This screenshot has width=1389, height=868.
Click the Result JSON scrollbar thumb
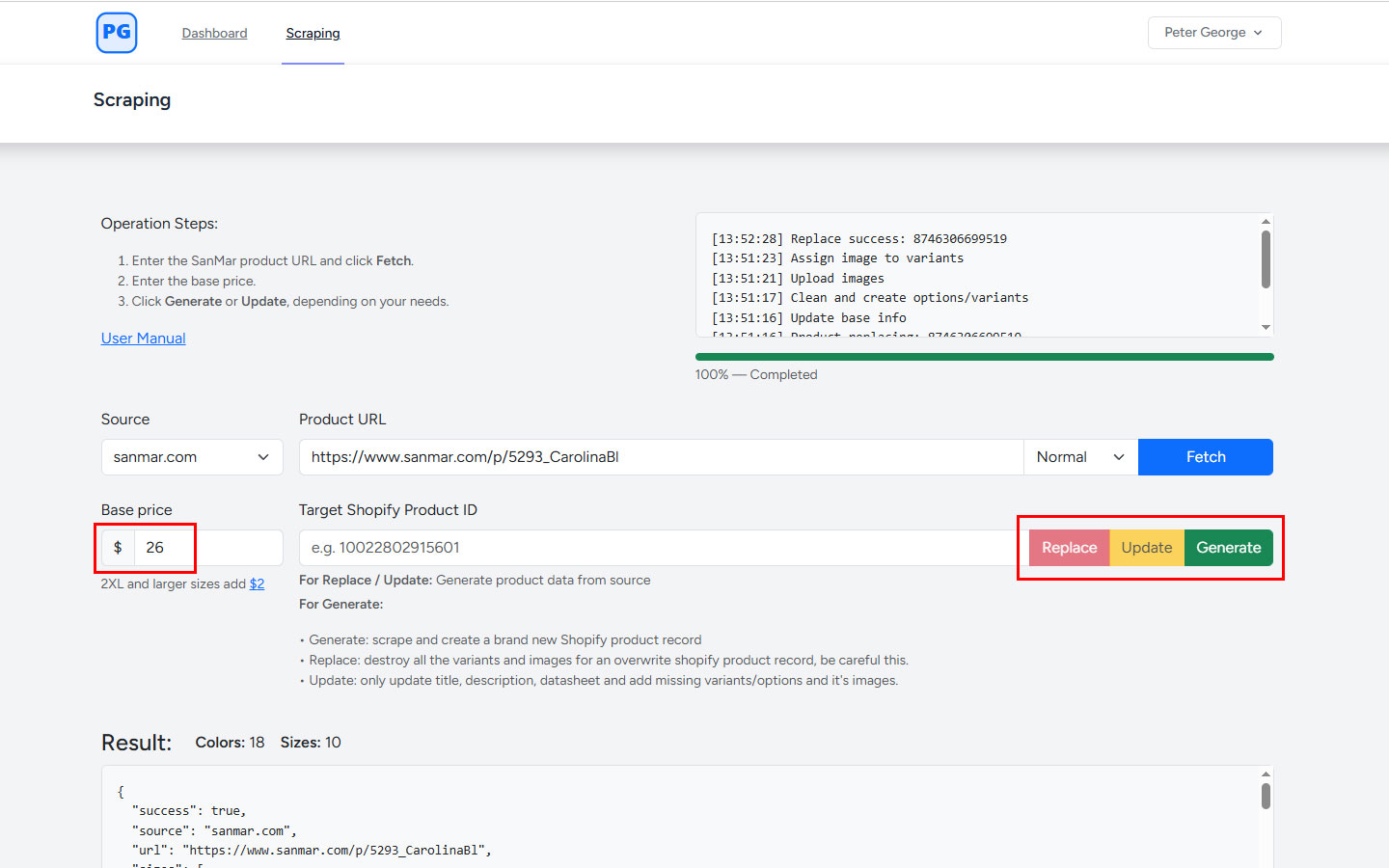(x=1266, y=796)
